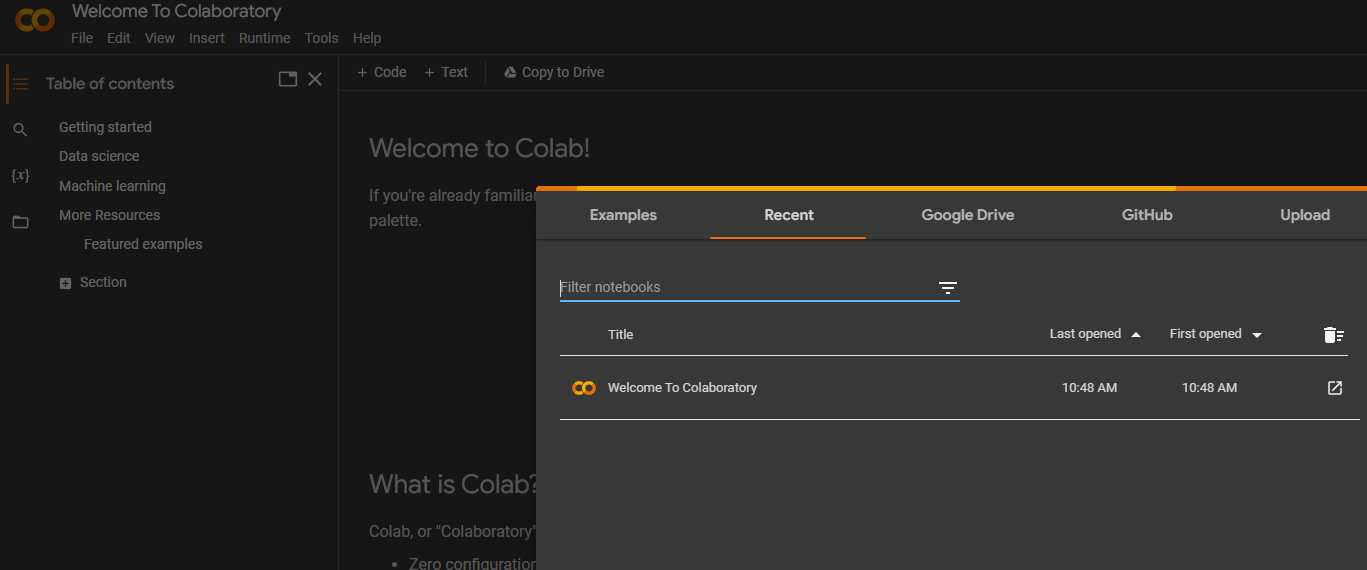This screenshot has height=570, width=1367.
Task: Click Copy to Drive button
Action: tap(554, 72)
